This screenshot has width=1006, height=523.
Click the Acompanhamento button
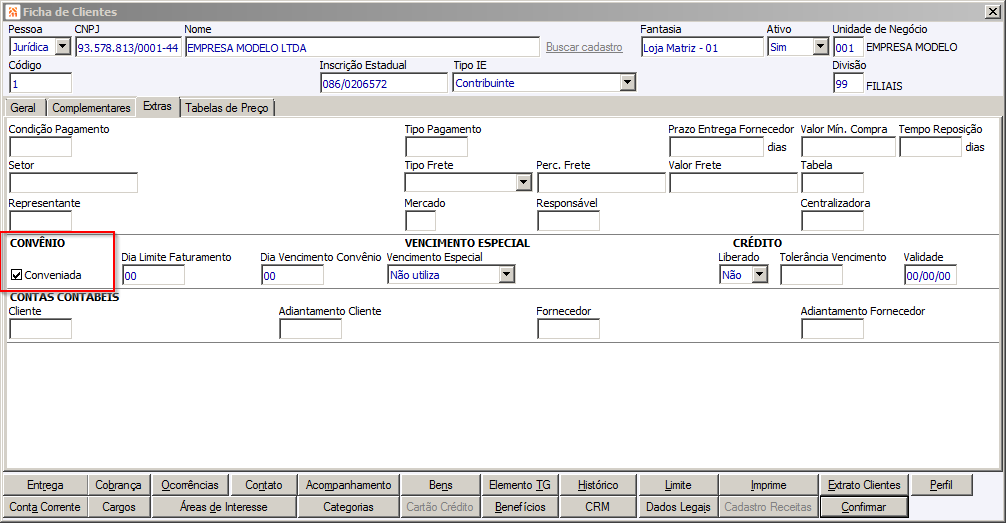click(x=348, y=485)
